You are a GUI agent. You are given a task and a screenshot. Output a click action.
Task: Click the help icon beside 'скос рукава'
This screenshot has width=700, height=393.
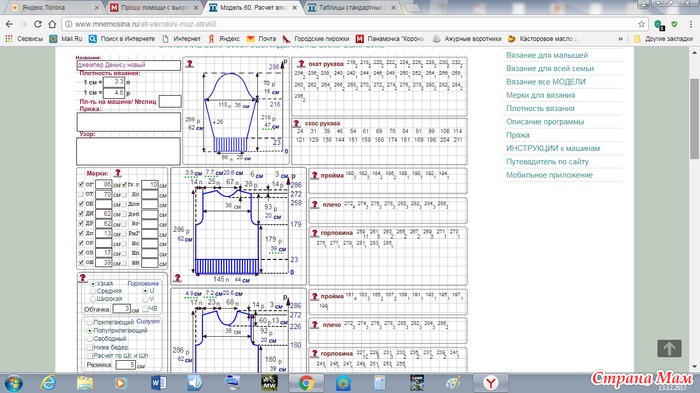click(x=296, y=123)
